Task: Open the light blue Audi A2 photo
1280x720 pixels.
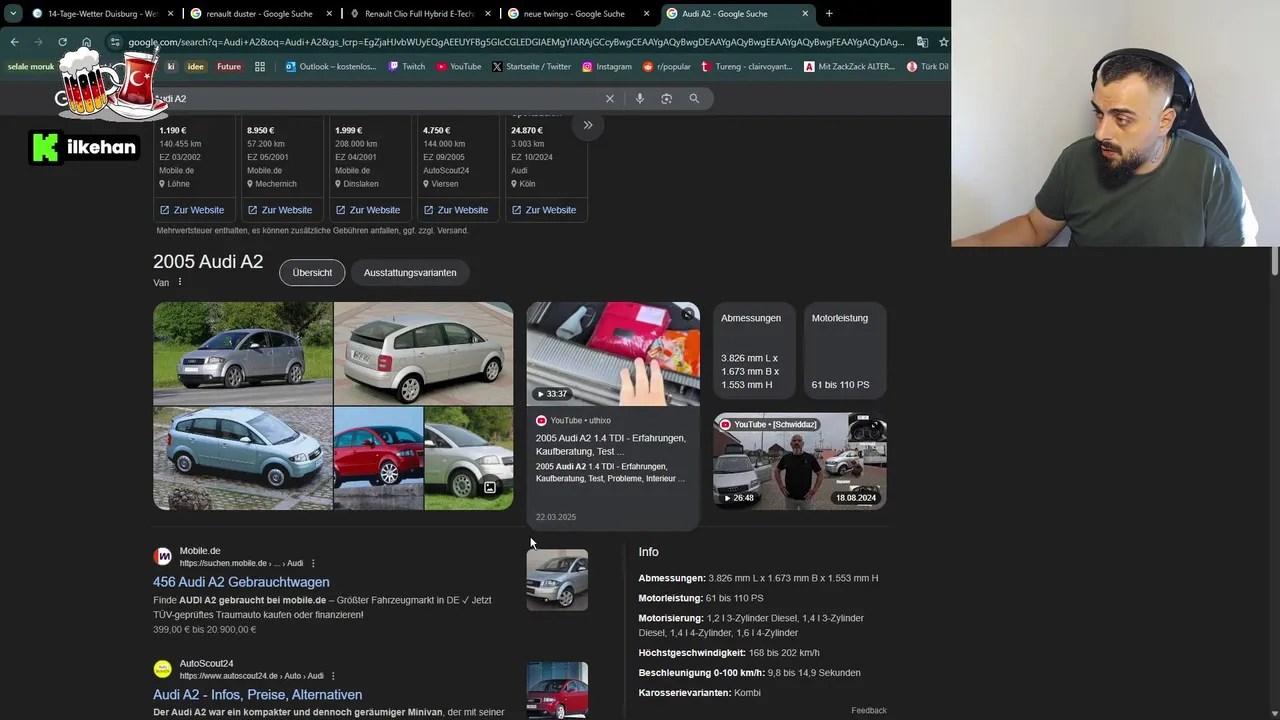Action: pyautogui.click(x=242, y=458)
